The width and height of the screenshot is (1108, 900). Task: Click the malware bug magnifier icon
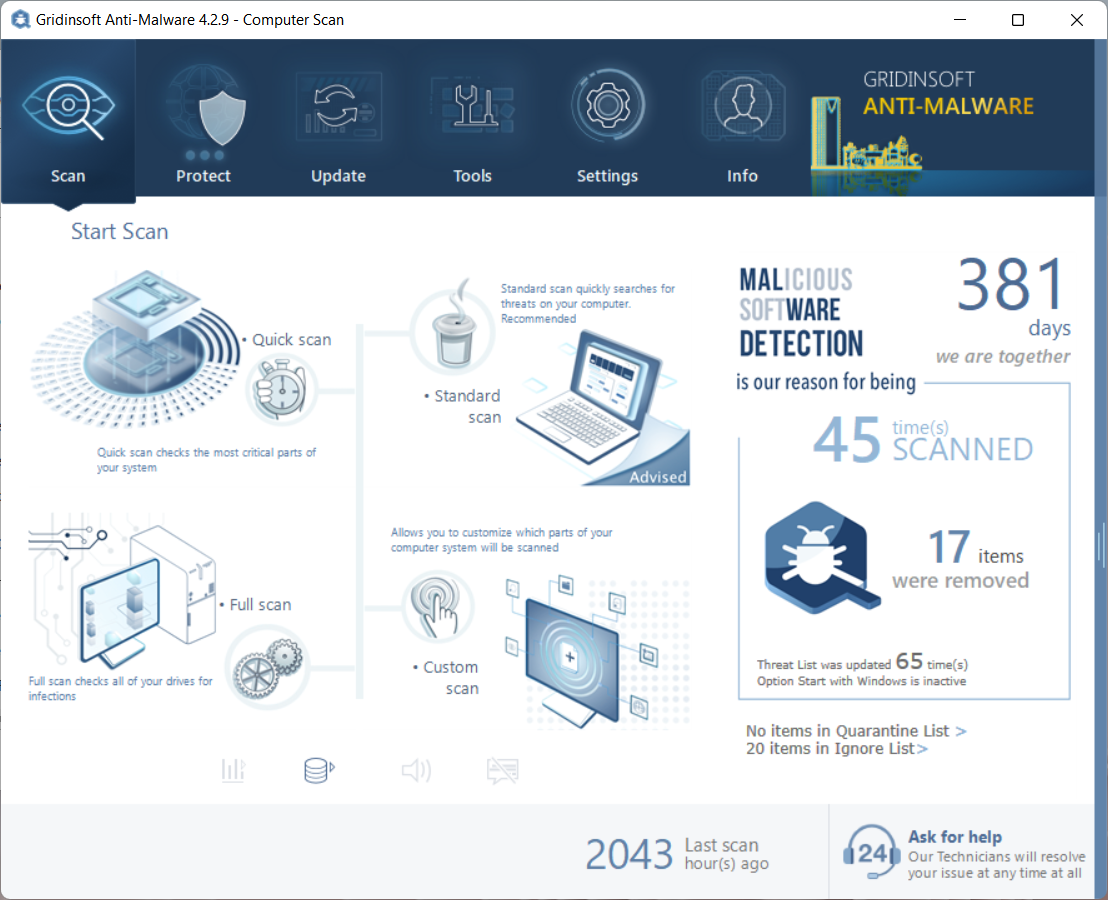click(x=821, y=557)
